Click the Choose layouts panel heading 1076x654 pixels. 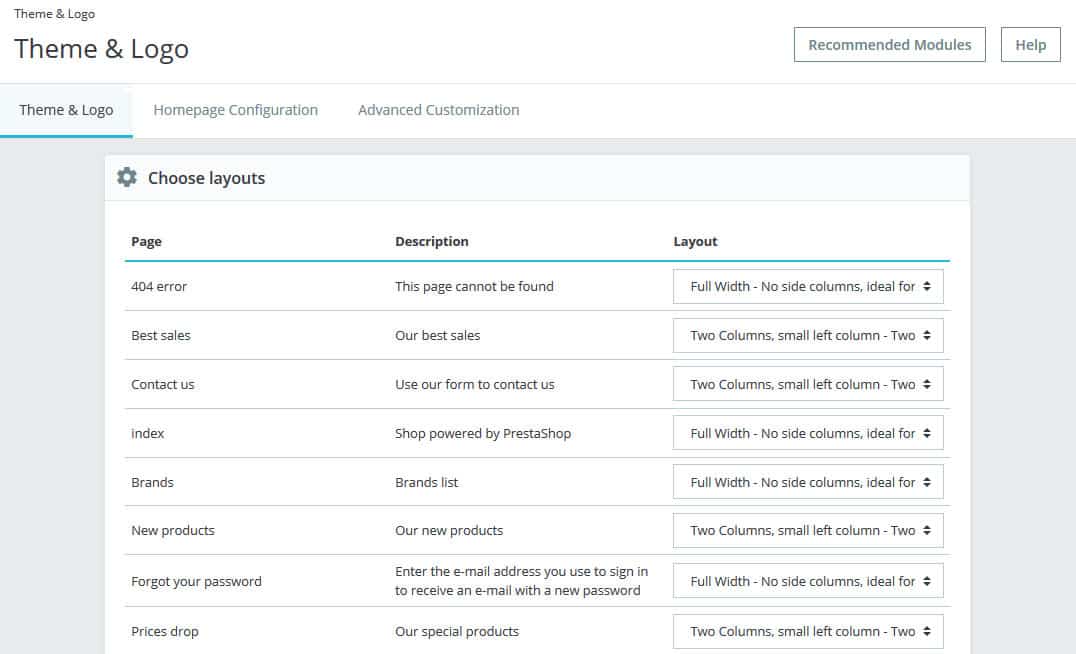(206, 178)
